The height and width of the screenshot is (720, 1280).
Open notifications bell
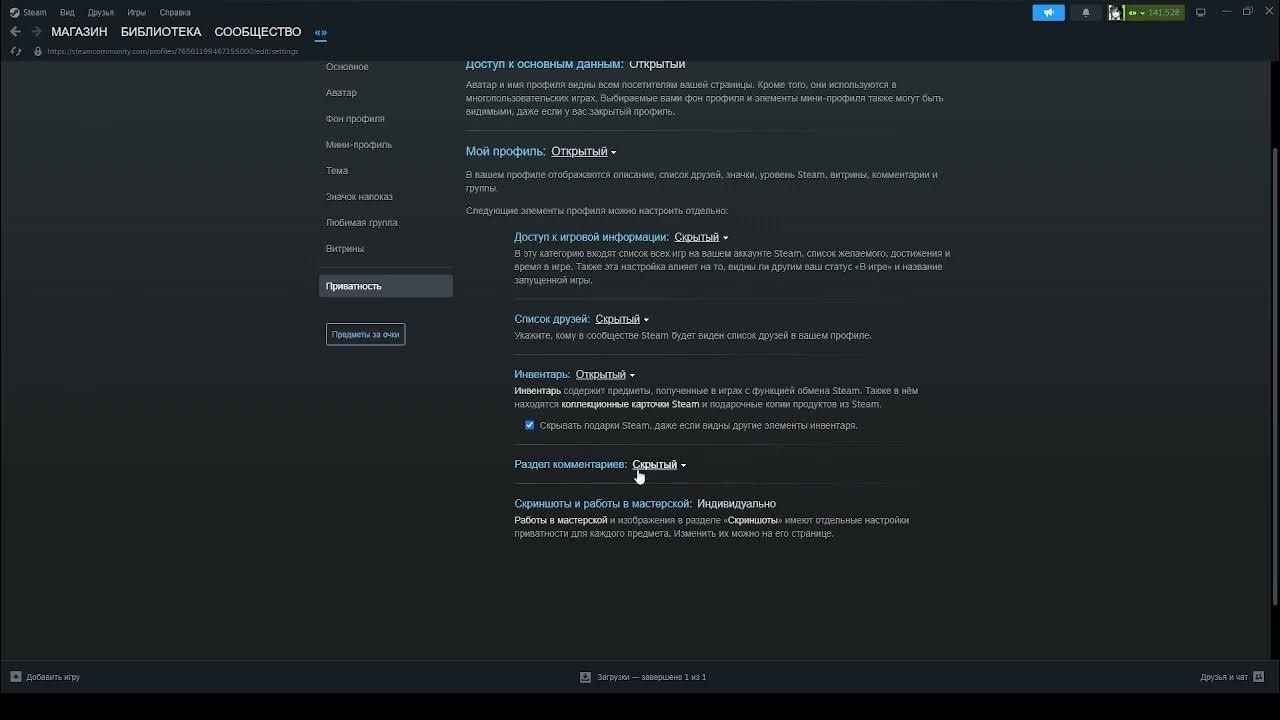pos(1086,13)
